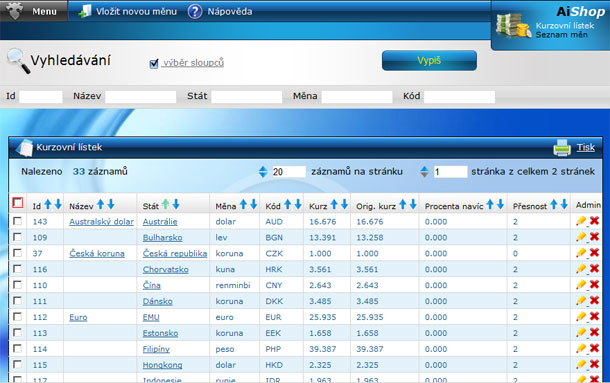
Task: Open the Chorvatsko link
Action: click(165, 269)
